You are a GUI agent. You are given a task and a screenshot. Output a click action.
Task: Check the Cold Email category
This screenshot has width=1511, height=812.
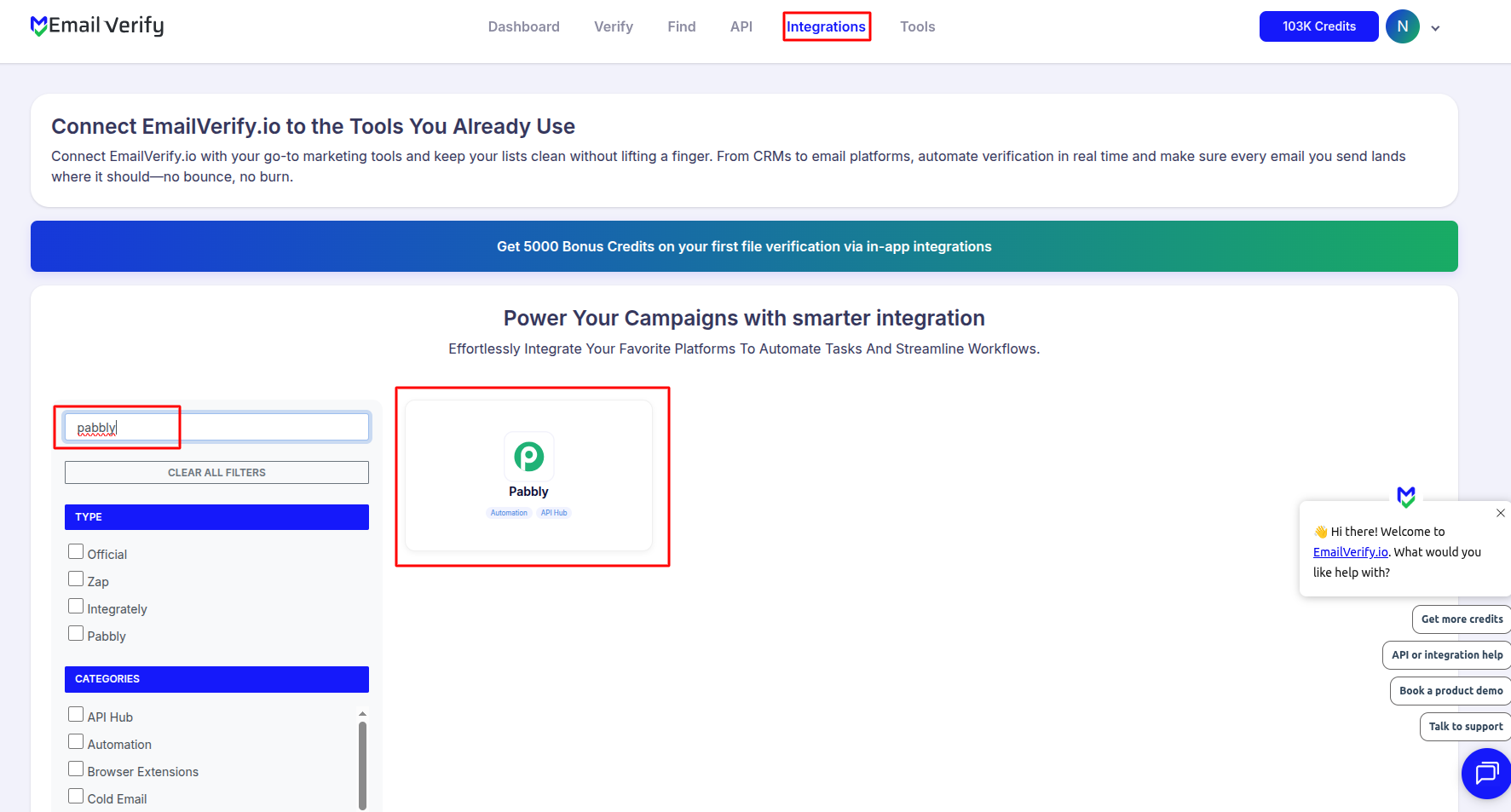pyautogui.click(x=76, y=797)
